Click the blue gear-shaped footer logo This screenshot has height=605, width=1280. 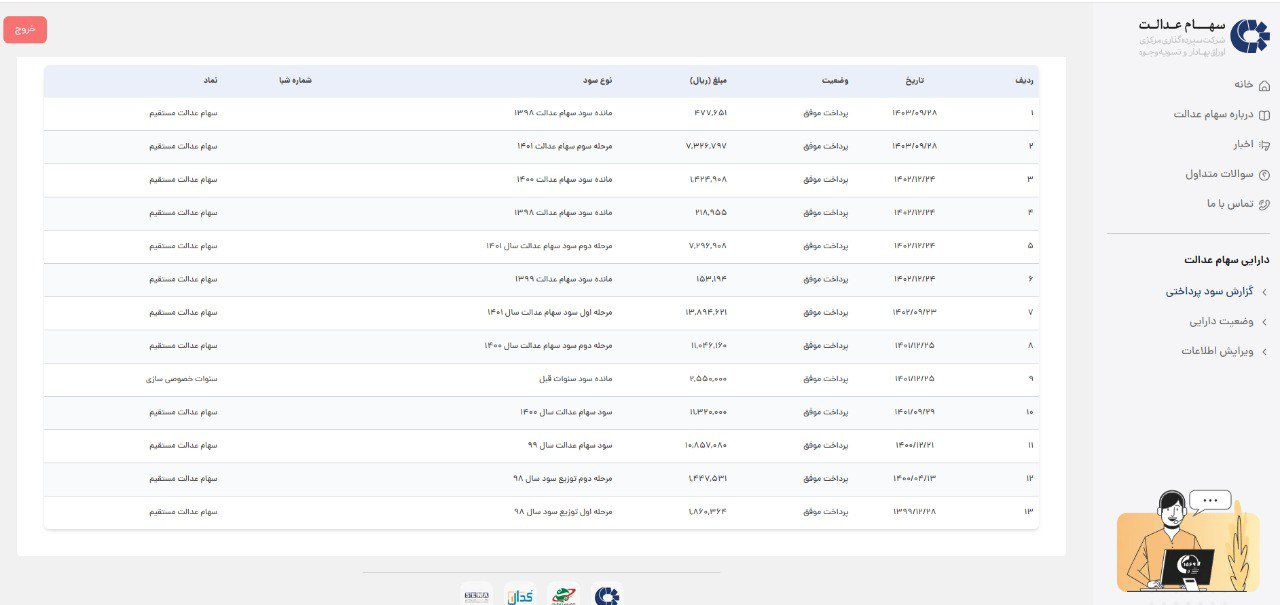click(607, 596)
